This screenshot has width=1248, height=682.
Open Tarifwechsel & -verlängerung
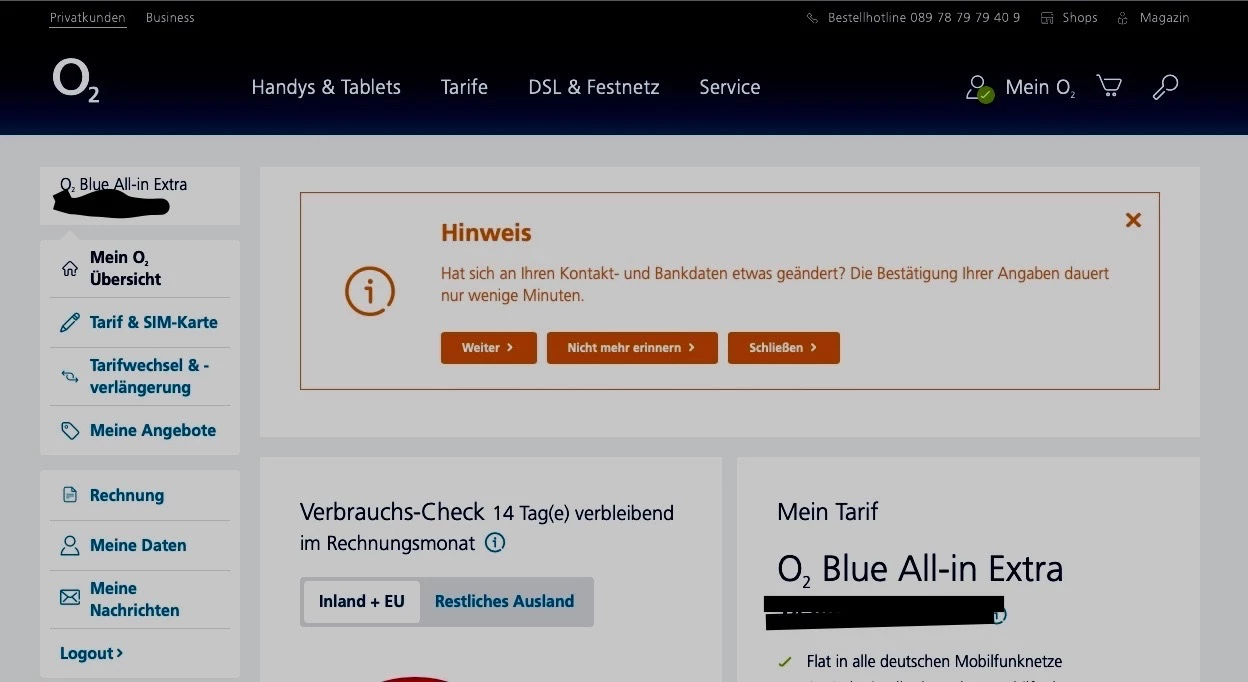coord(149,376)
